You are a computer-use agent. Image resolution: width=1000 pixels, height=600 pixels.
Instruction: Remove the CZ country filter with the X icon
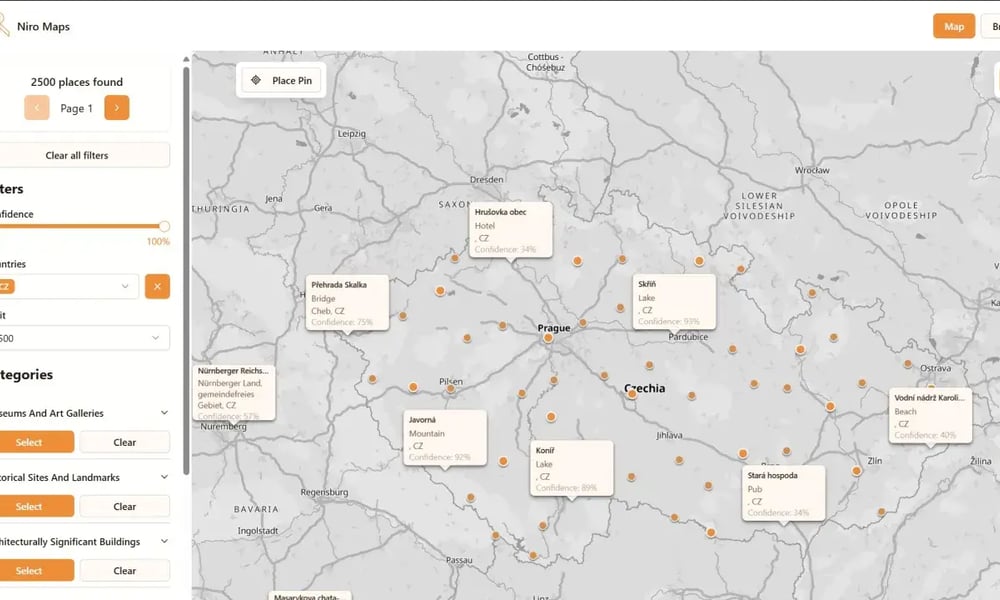157,286
